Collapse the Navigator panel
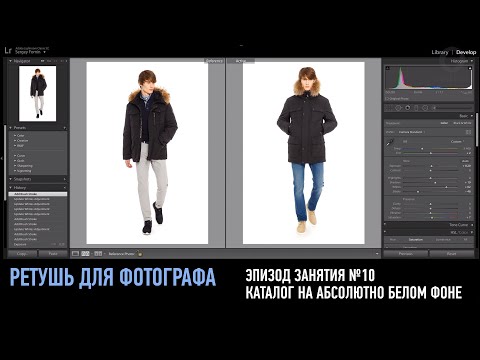480x360 pixels. [11, 61]
